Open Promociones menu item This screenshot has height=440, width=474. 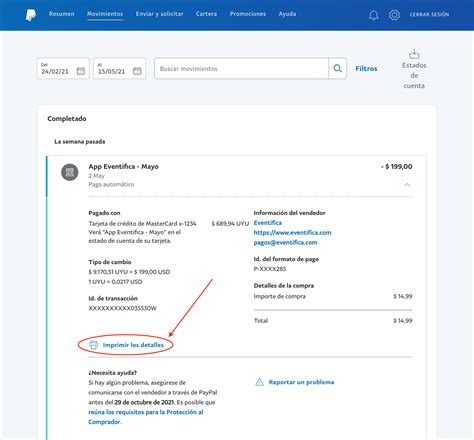point(248,14)
